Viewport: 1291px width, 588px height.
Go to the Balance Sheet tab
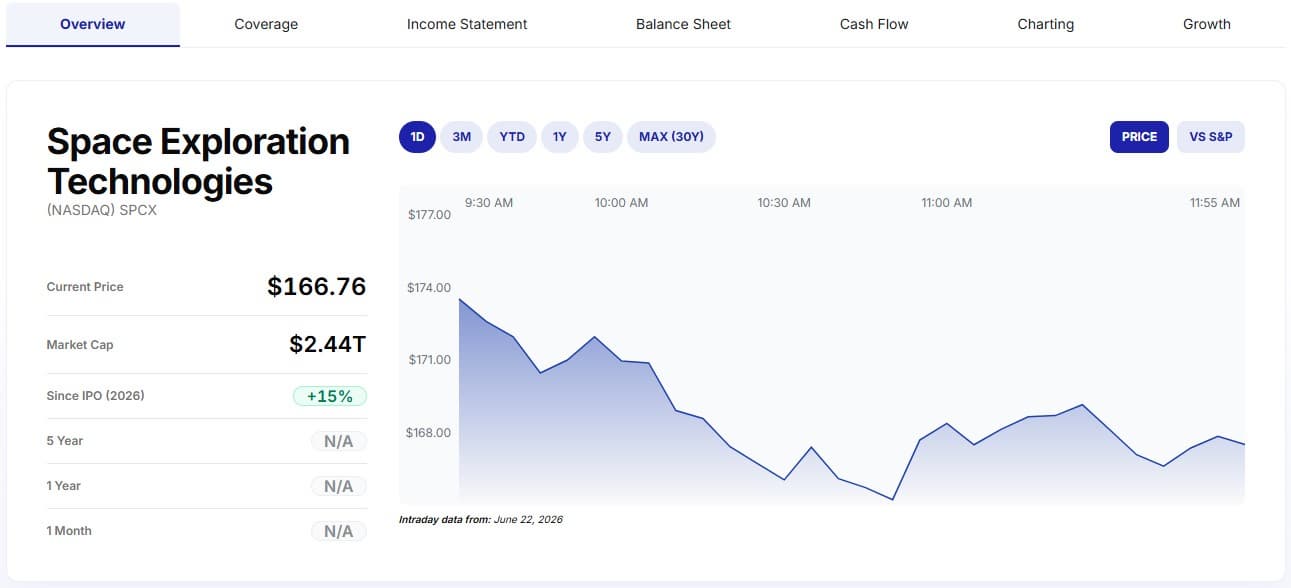[x=683, y=24]
